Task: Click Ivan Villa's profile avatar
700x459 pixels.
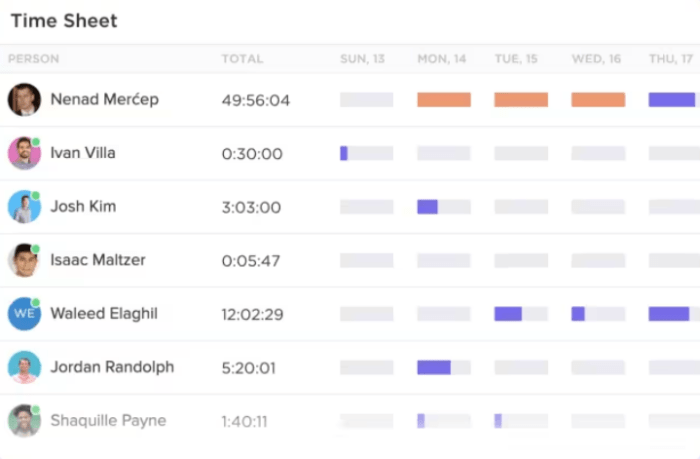Action: point(24,153)
